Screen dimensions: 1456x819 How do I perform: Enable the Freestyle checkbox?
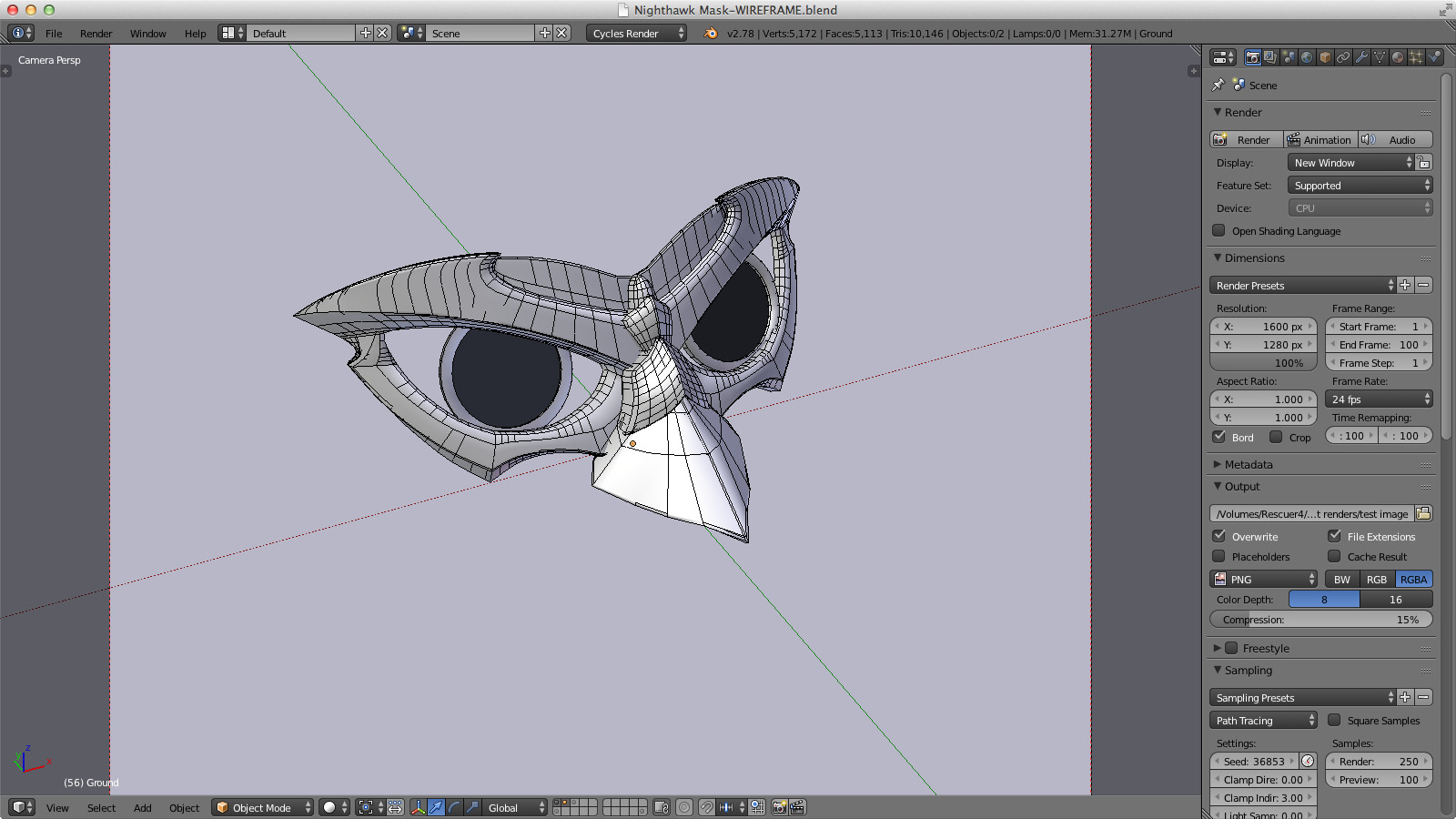pyautogui.click(x=1231, y=648)
